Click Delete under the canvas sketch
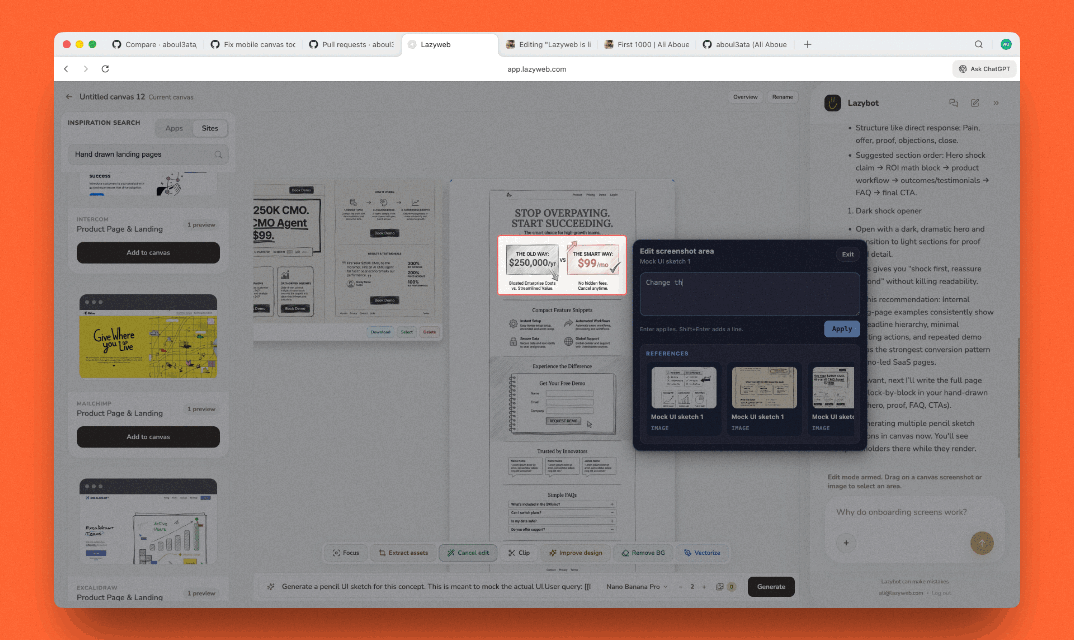 429,332
